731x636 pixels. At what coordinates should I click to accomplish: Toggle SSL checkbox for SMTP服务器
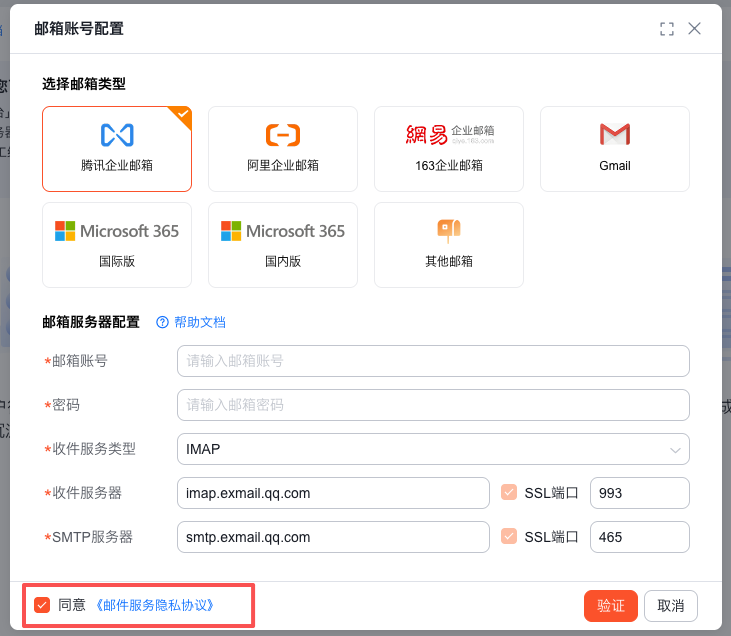pos(509,536)
